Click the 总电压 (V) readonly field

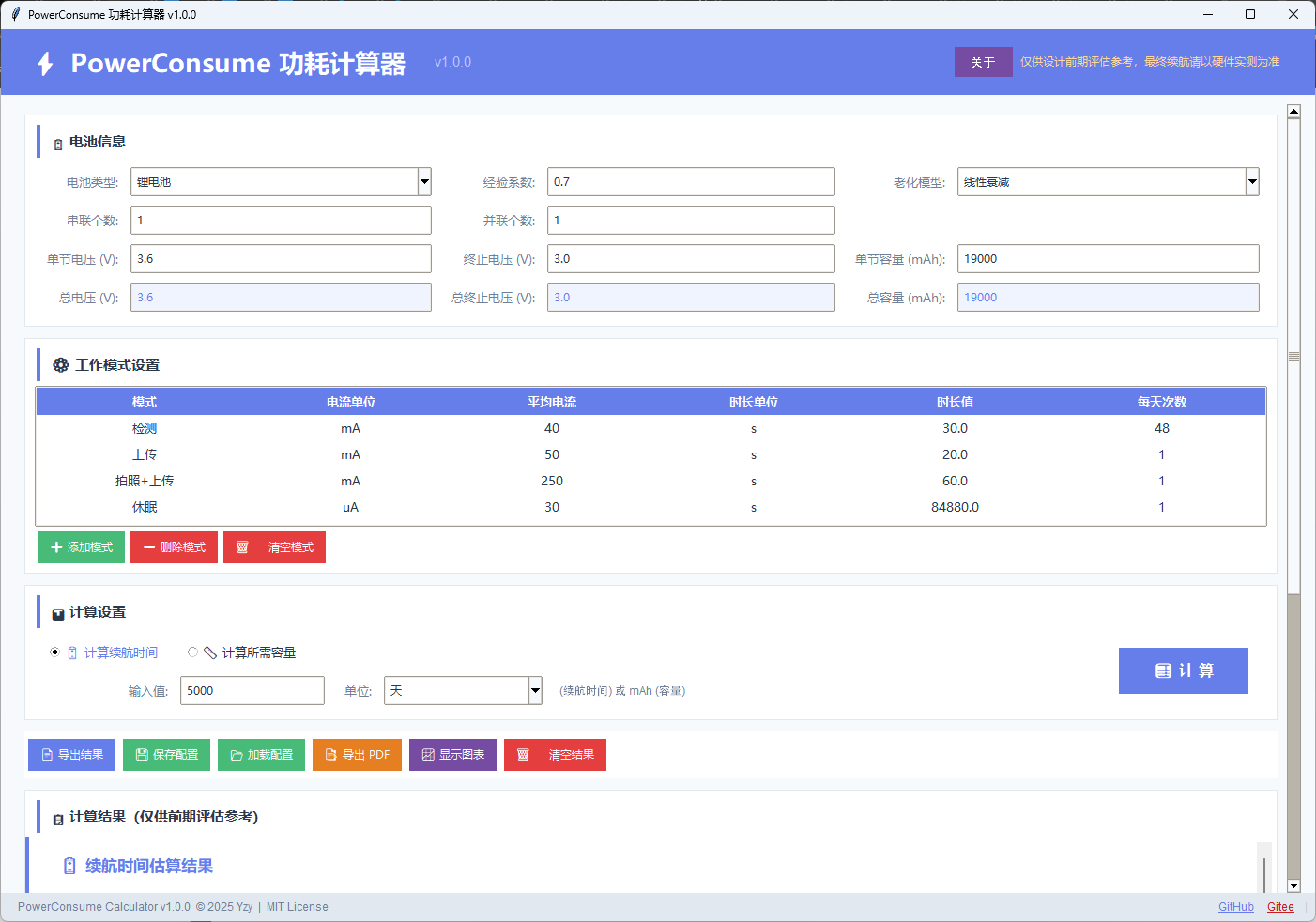[281, 298]
